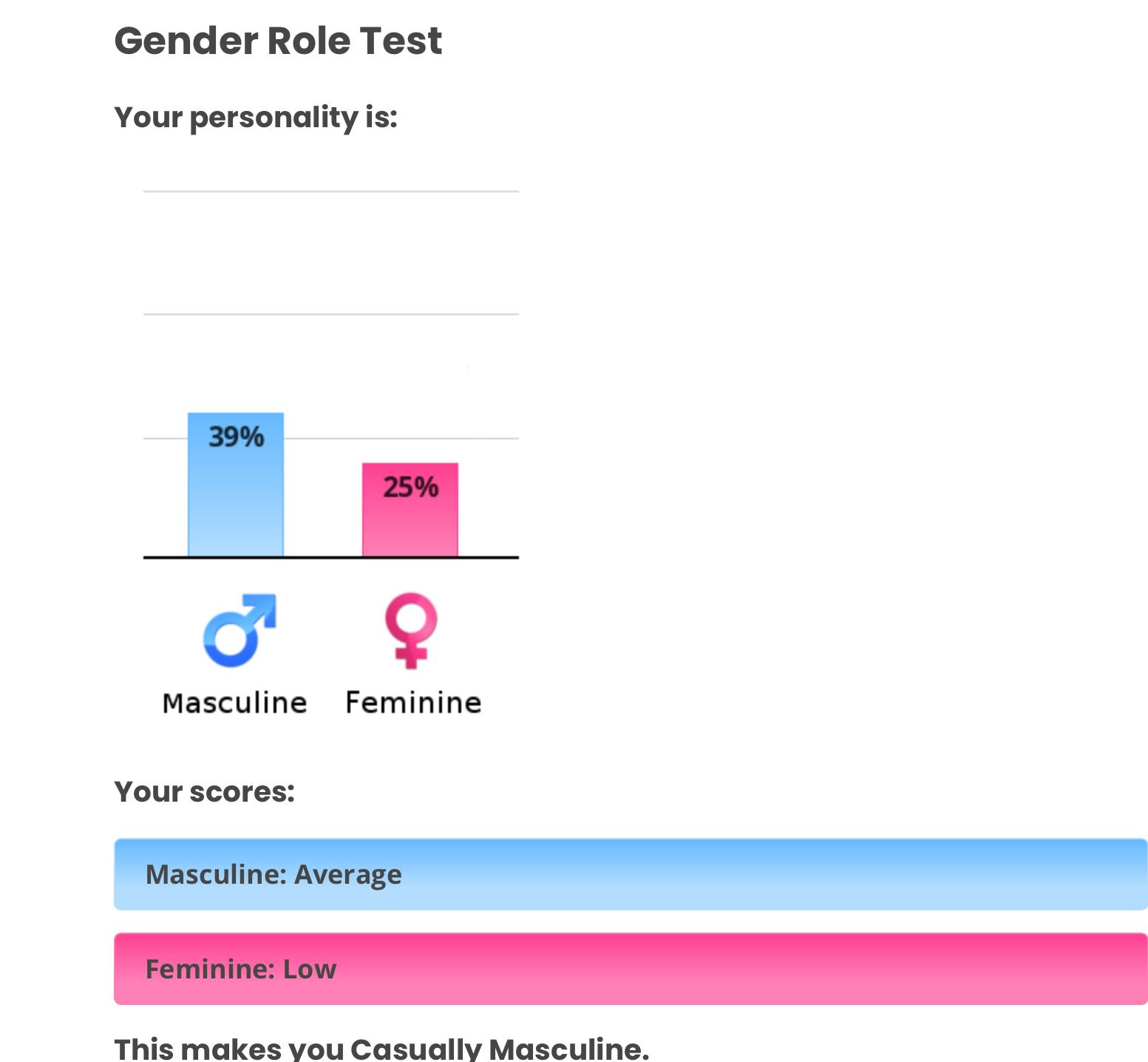
Task: Select the pink Feminine chart bar
Action: point(410,525)
